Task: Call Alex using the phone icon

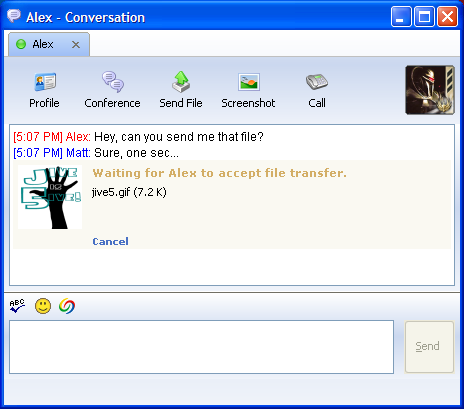Action: tap(317, 82)
